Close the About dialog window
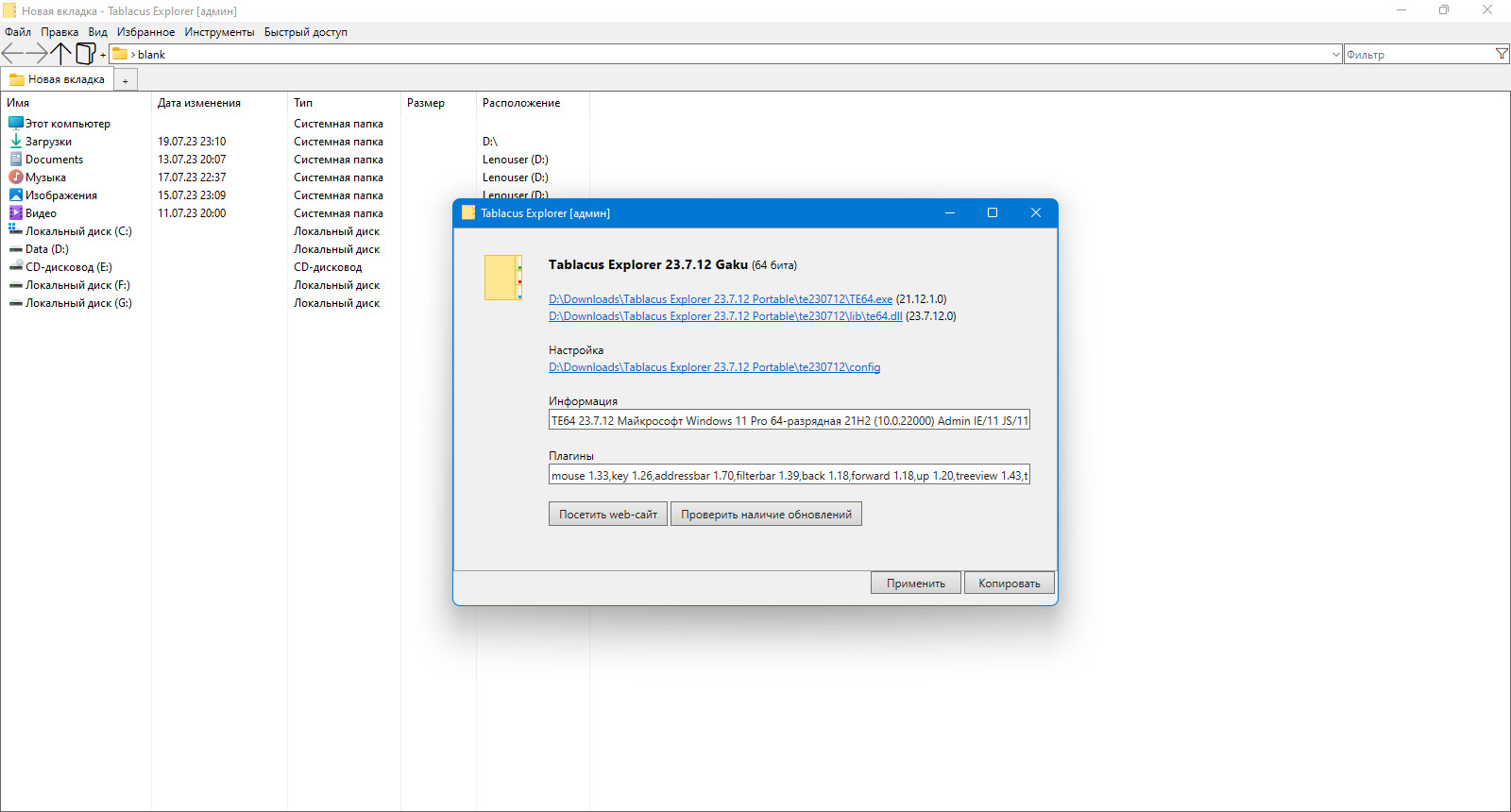Image resolution: width=1511 pixels, height=812 pixels. (1036, 212)
